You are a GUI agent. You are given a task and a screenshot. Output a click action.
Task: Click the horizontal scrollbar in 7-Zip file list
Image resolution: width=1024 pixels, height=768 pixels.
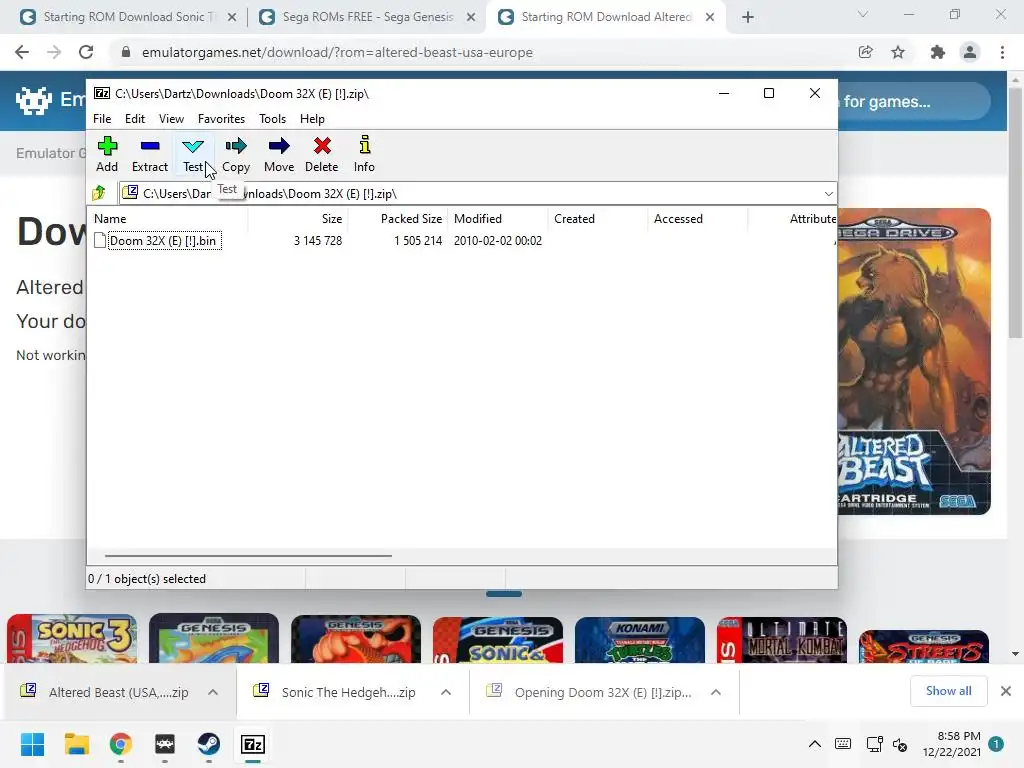coord(248,556)
